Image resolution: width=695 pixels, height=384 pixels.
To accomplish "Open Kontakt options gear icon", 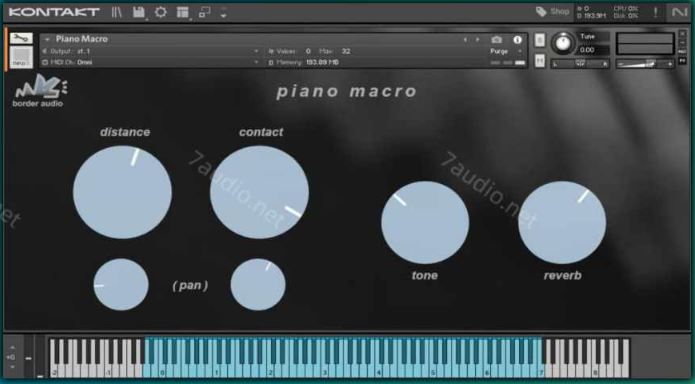I will point(161,12).
